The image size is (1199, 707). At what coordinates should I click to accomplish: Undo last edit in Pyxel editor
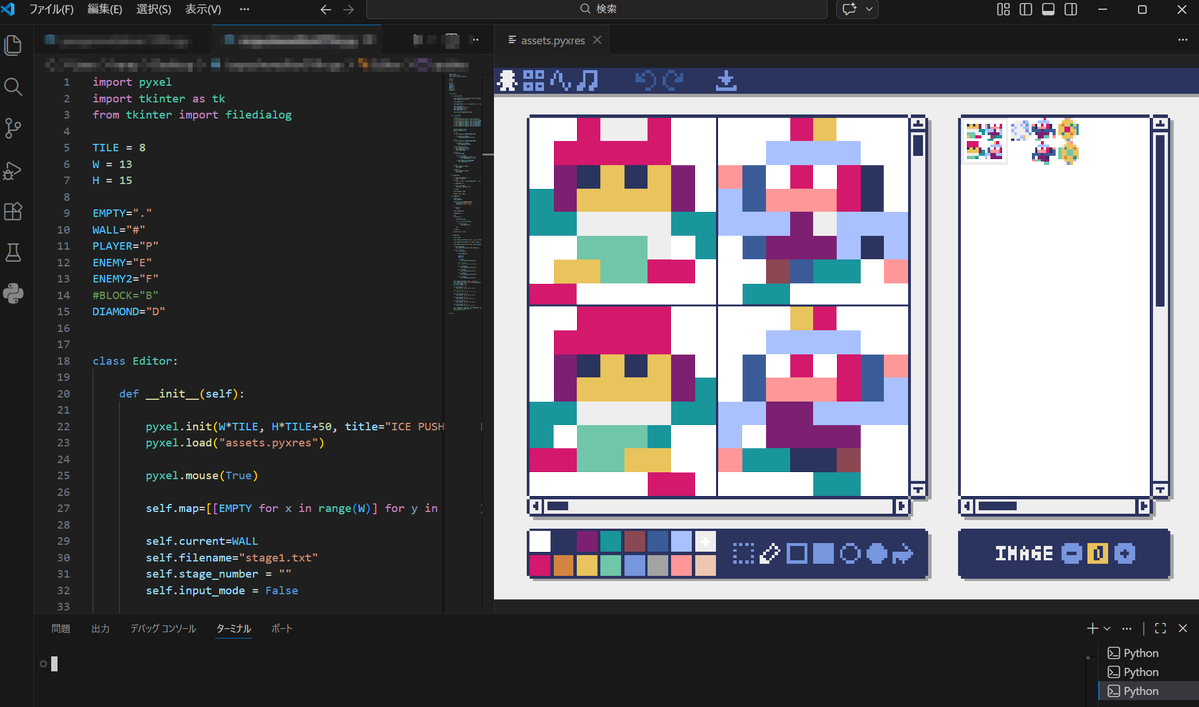pyautogui.click(x=645, y=80)
